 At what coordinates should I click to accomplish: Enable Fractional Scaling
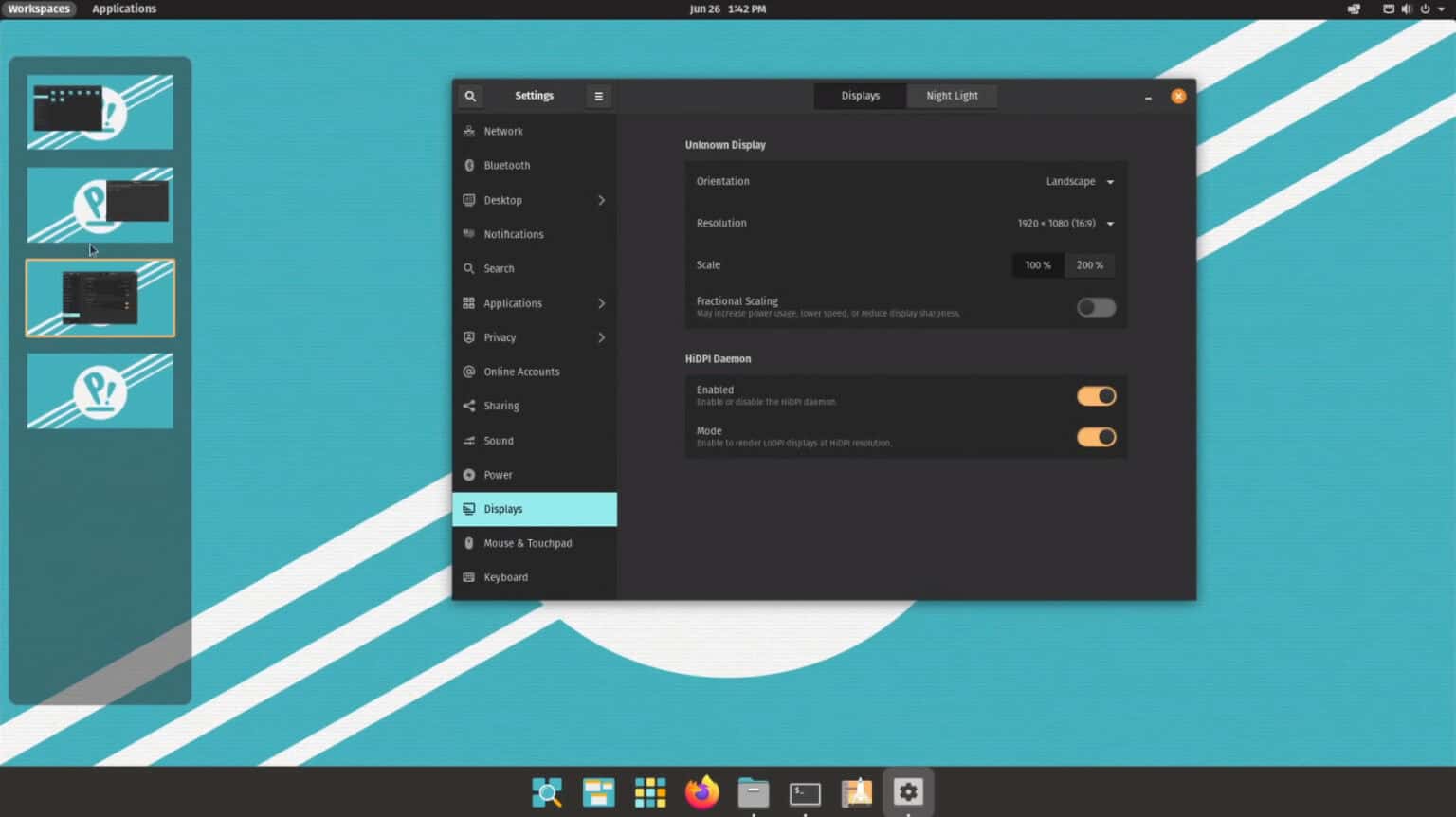(x=1096, y=307)
